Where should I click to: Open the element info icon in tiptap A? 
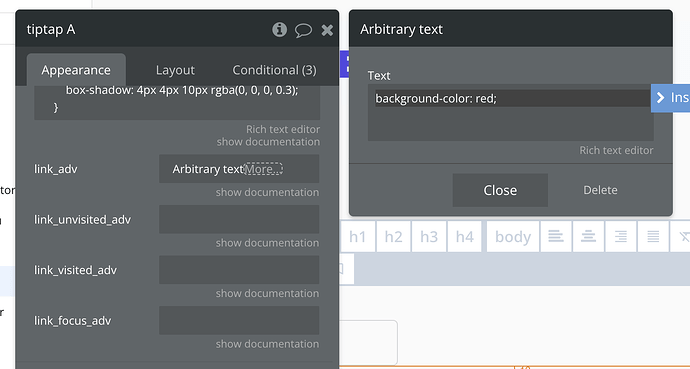279,29
